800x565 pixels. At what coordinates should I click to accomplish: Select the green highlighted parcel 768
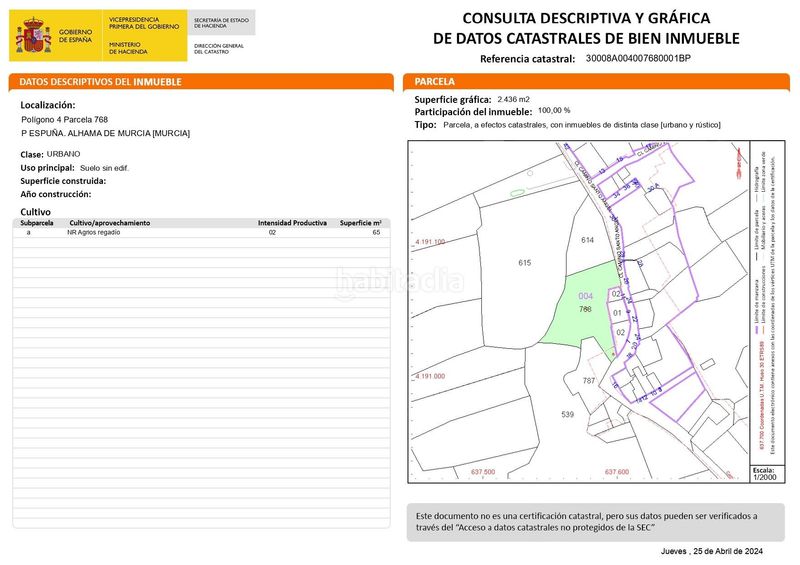(582, 306)
